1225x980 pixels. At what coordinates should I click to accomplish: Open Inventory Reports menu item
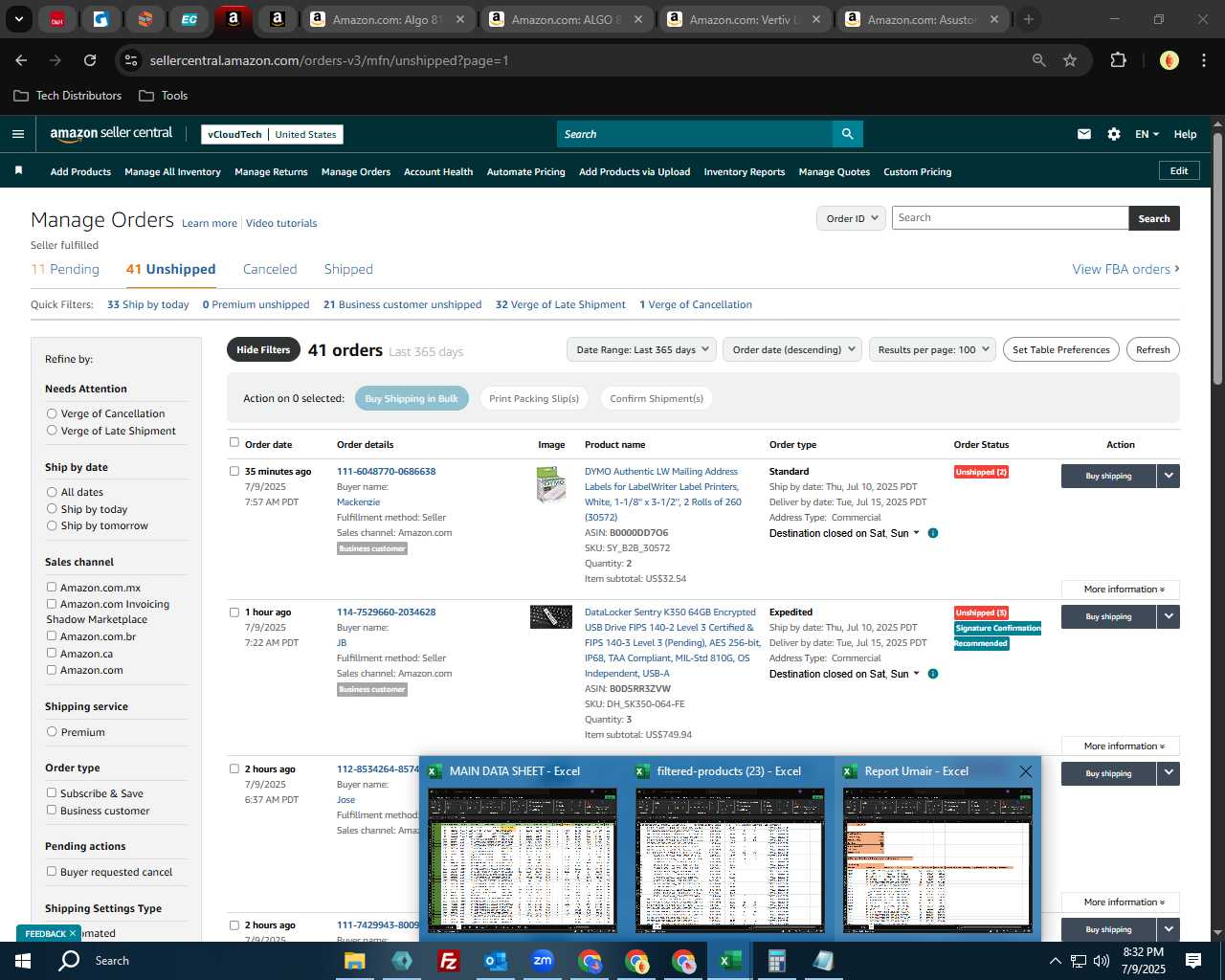tap(745, 172)
